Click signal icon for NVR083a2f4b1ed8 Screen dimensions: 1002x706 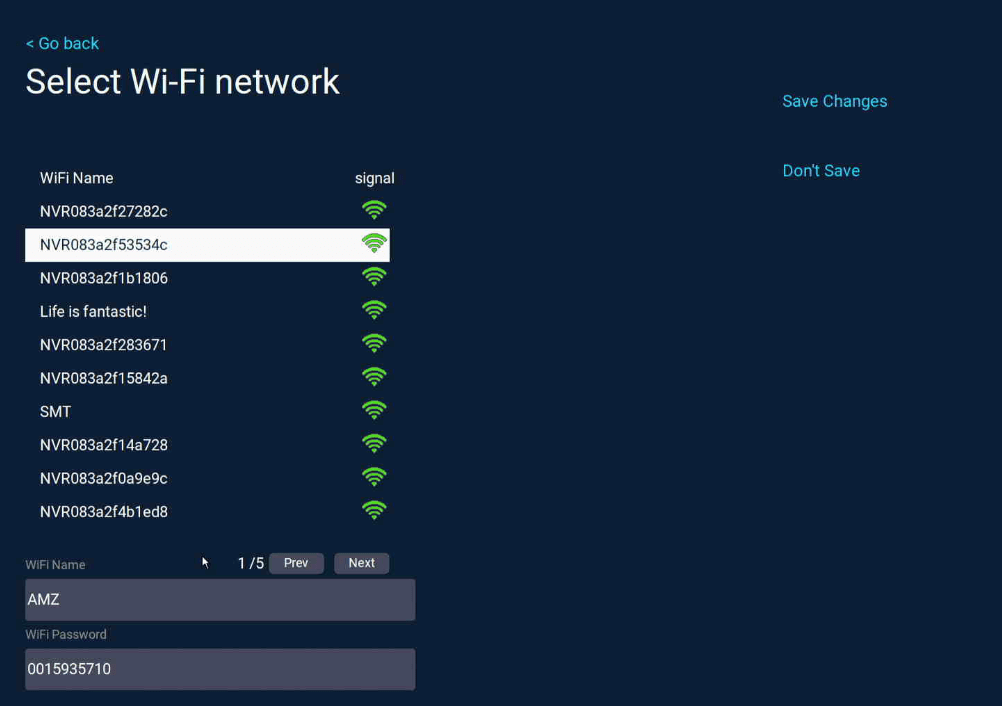tap(374, 511)
